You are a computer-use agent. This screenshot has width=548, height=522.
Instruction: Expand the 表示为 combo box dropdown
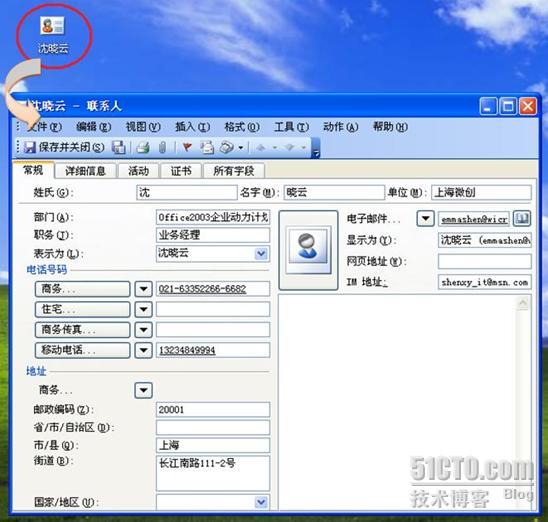tap(261, 253)
